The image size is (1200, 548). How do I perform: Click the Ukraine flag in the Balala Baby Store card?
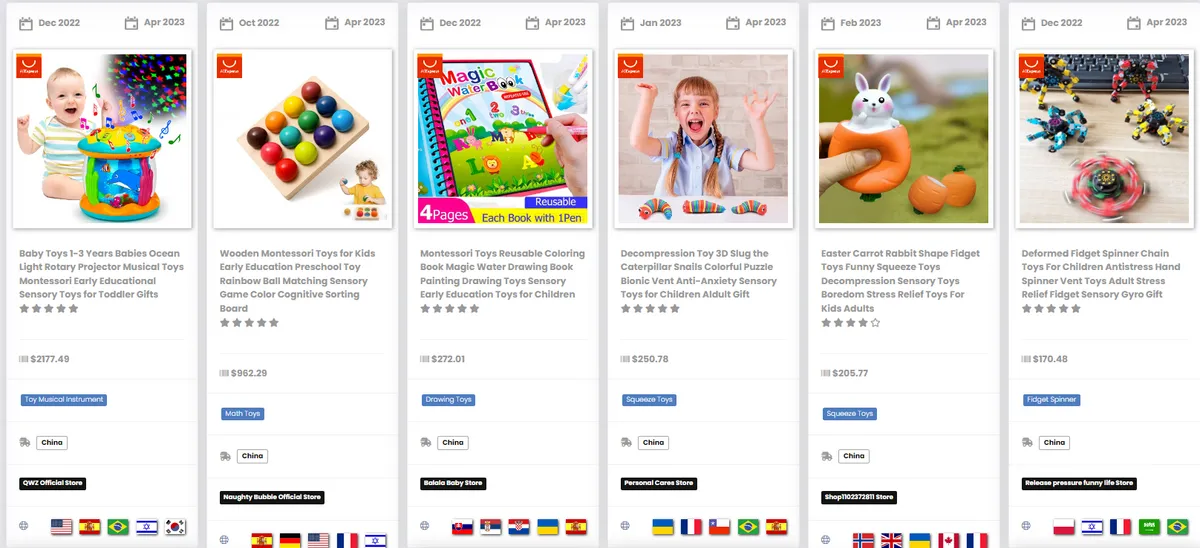(x=548, y=526)
